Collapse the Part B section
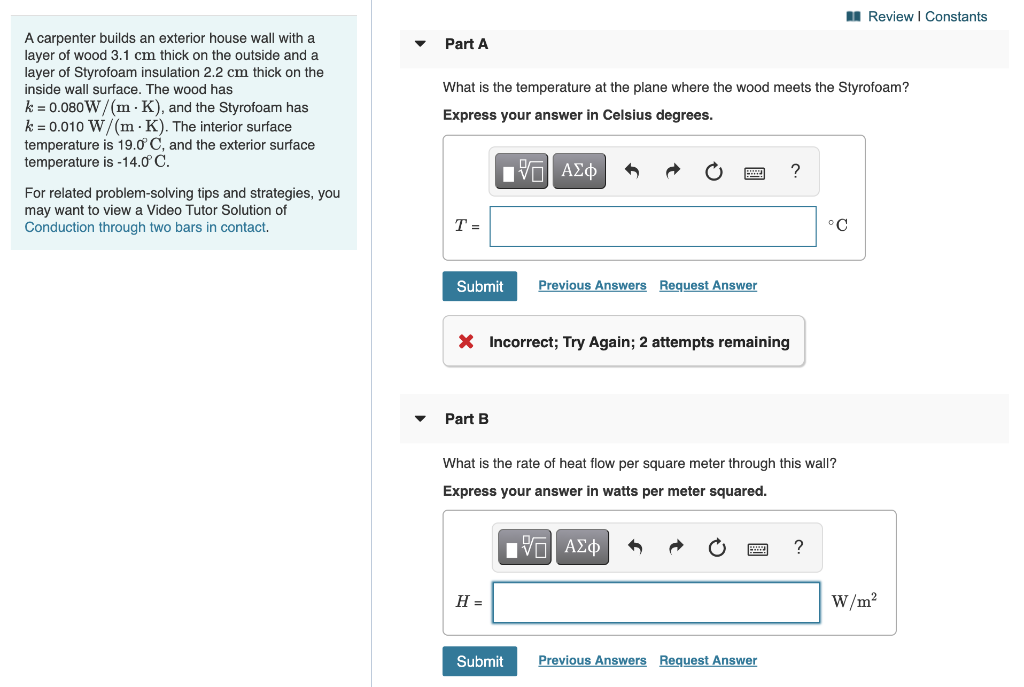Screen dimensions: 1024x687 (420, 419)
